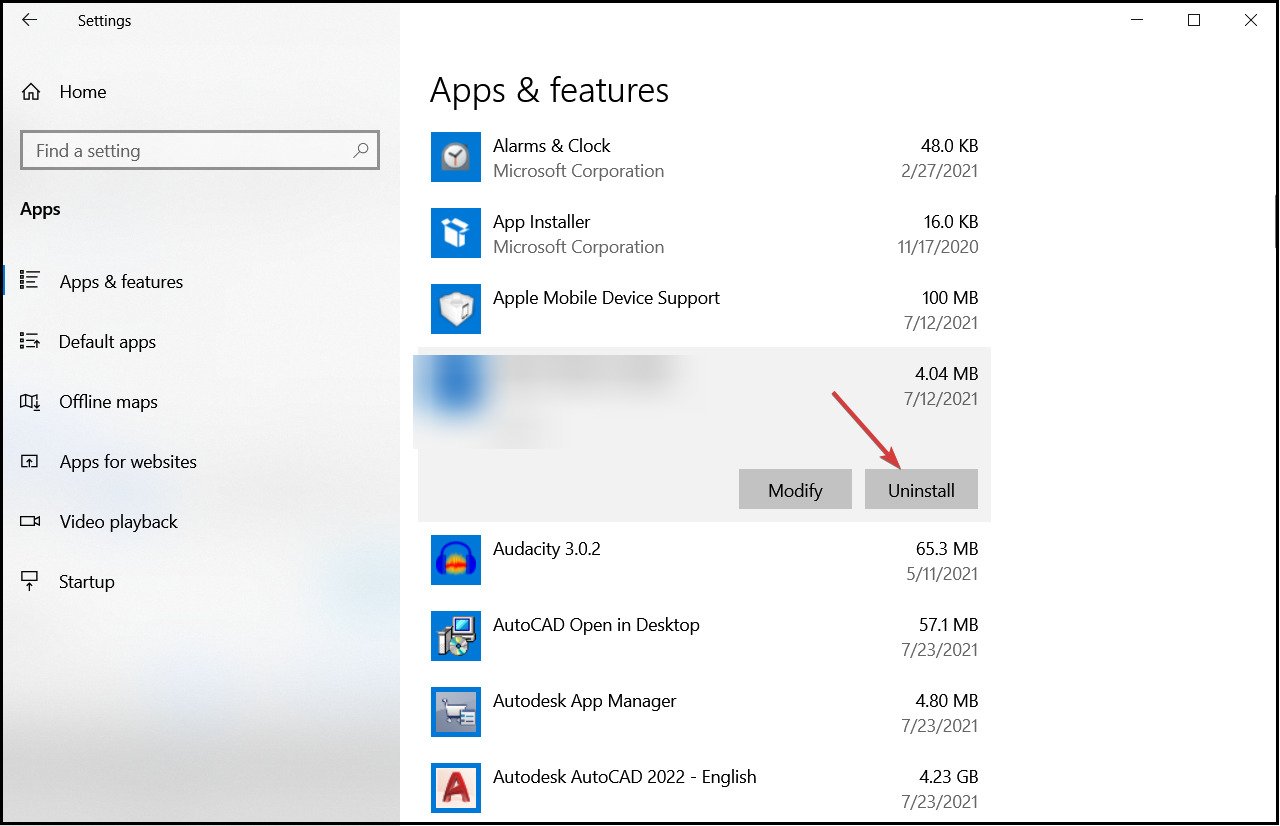1280x826 pixels.
Task: Select Apps & features in sidebar
Action: point(121,282)
